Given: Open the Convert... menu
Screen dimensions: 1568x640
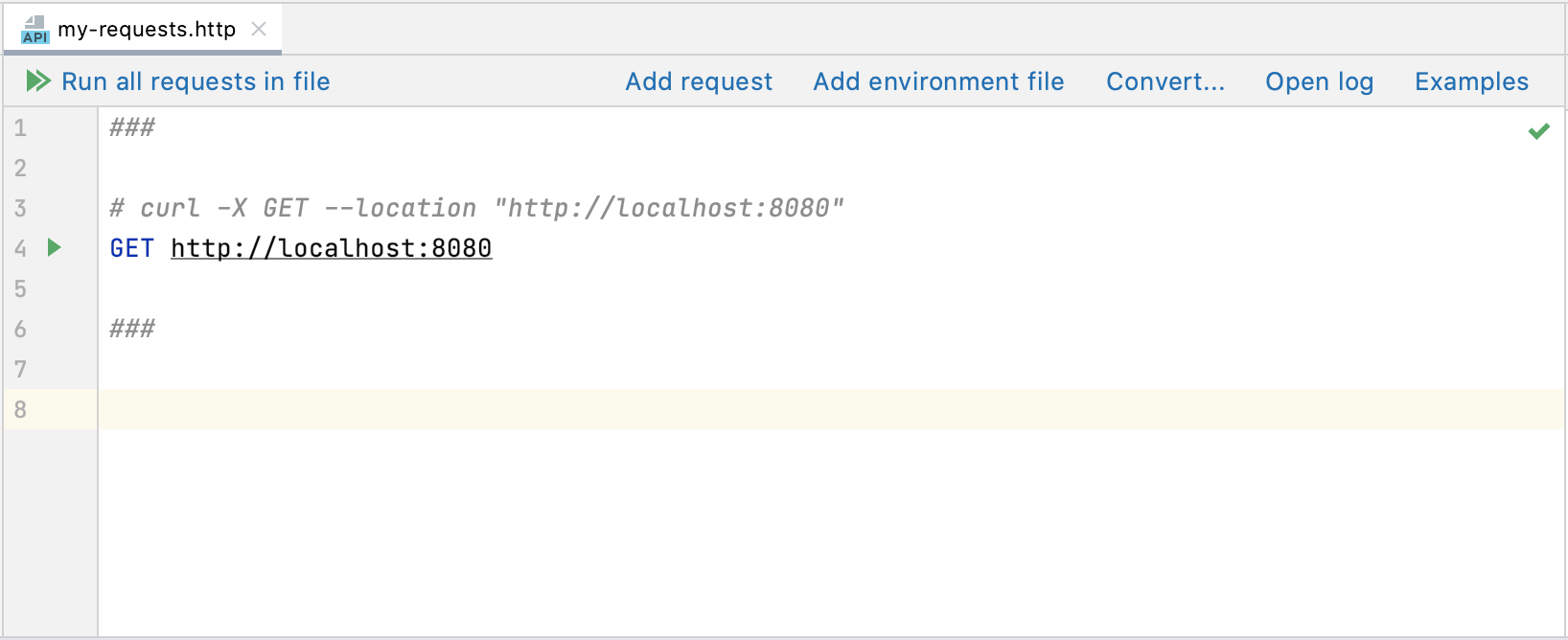Looking at the screenshot, I should (1165, 81).
